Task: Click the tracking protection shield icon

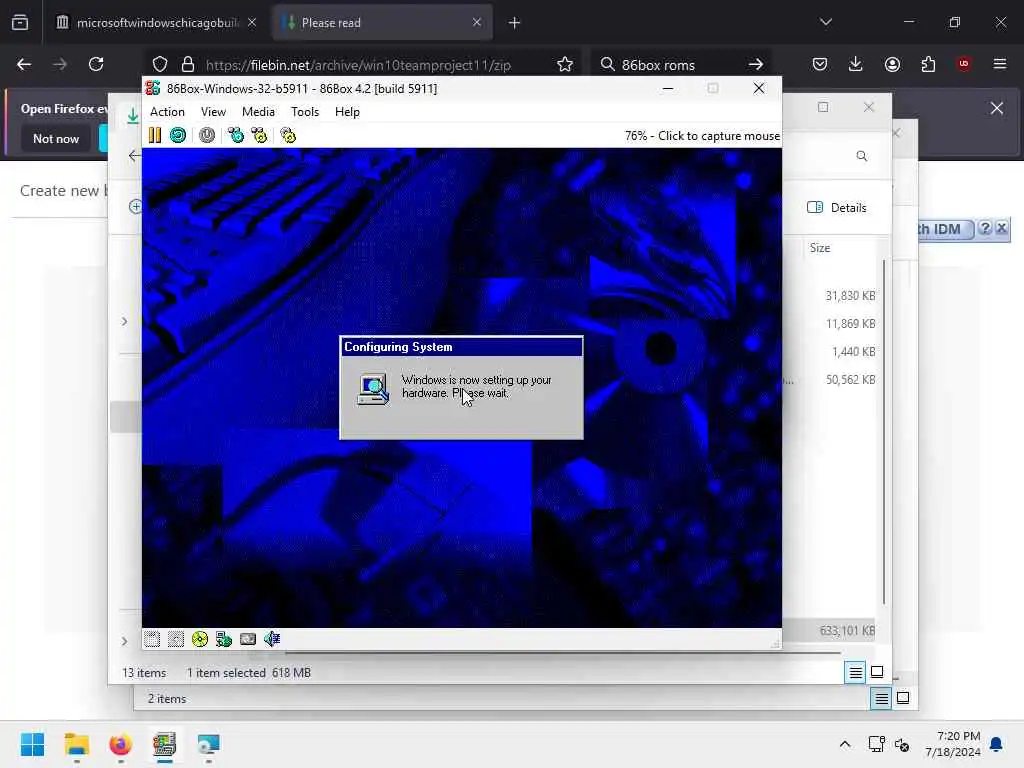Action: (160, 64)
